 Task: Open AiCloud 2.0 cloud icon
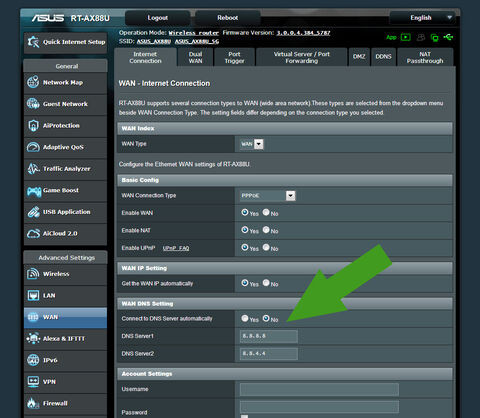point(33,234)
